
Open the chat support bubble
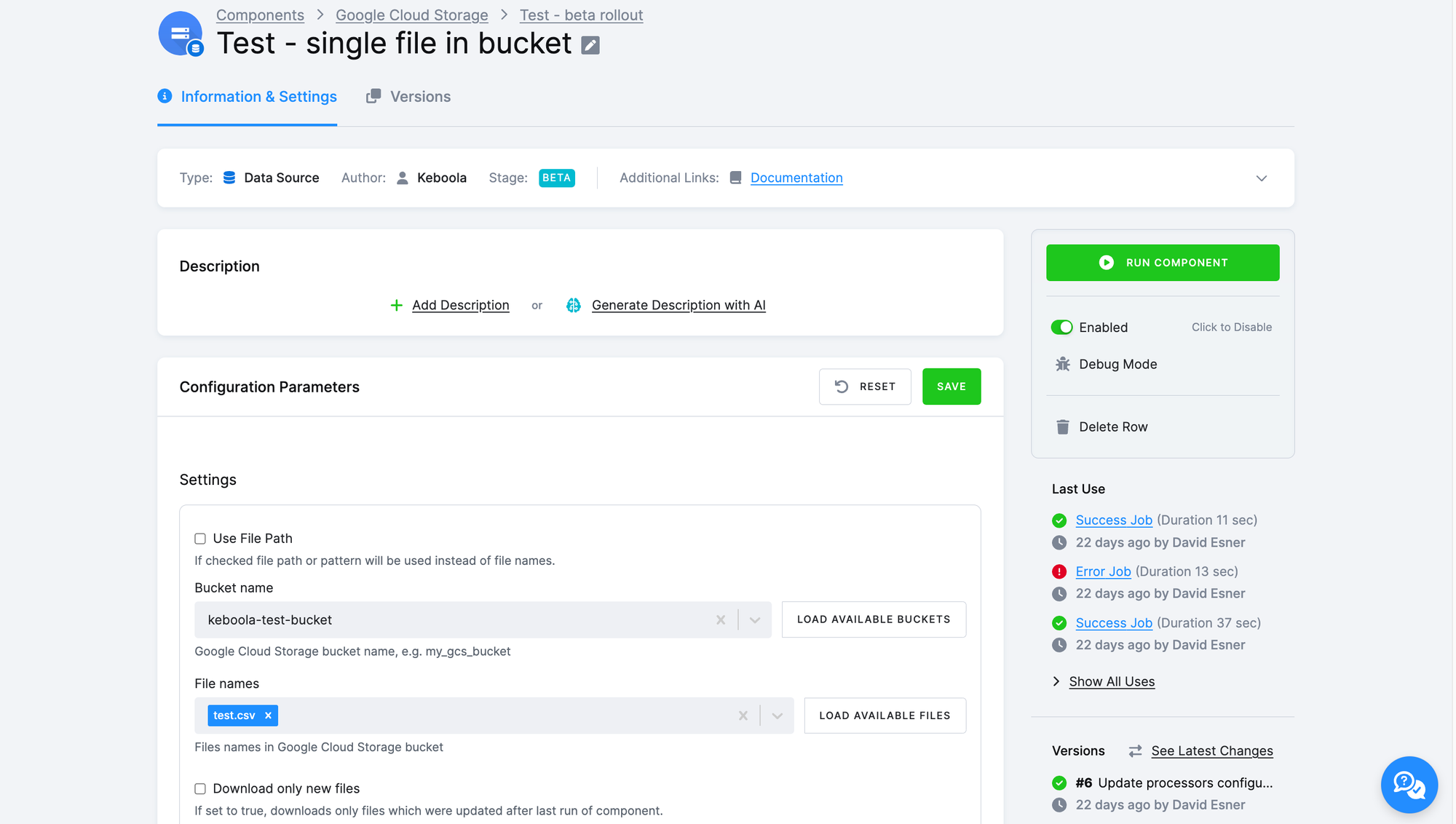1409,785
